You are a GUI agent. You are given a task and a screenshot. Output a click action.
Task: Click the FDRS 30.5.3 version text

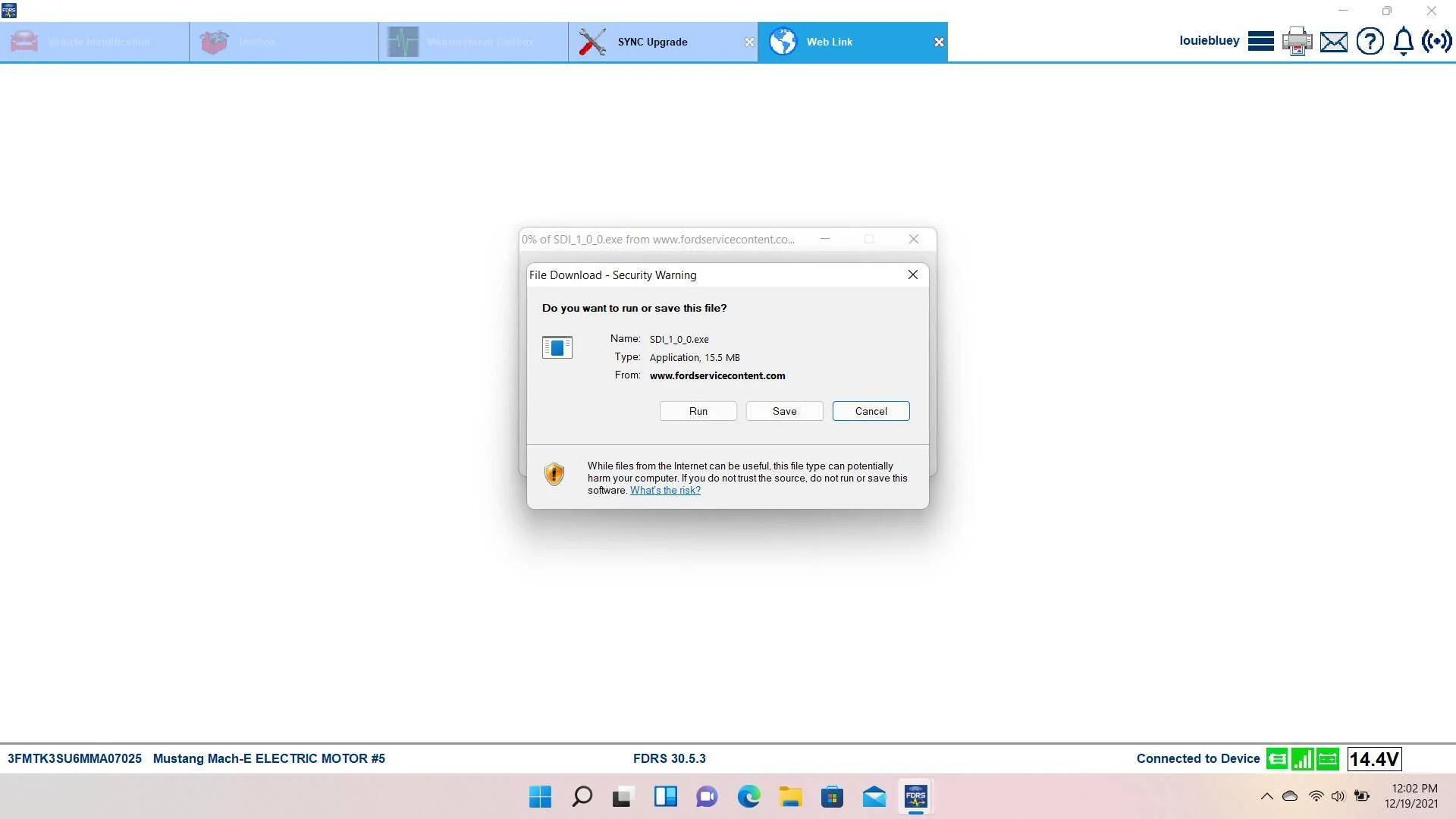click(670, 758)
